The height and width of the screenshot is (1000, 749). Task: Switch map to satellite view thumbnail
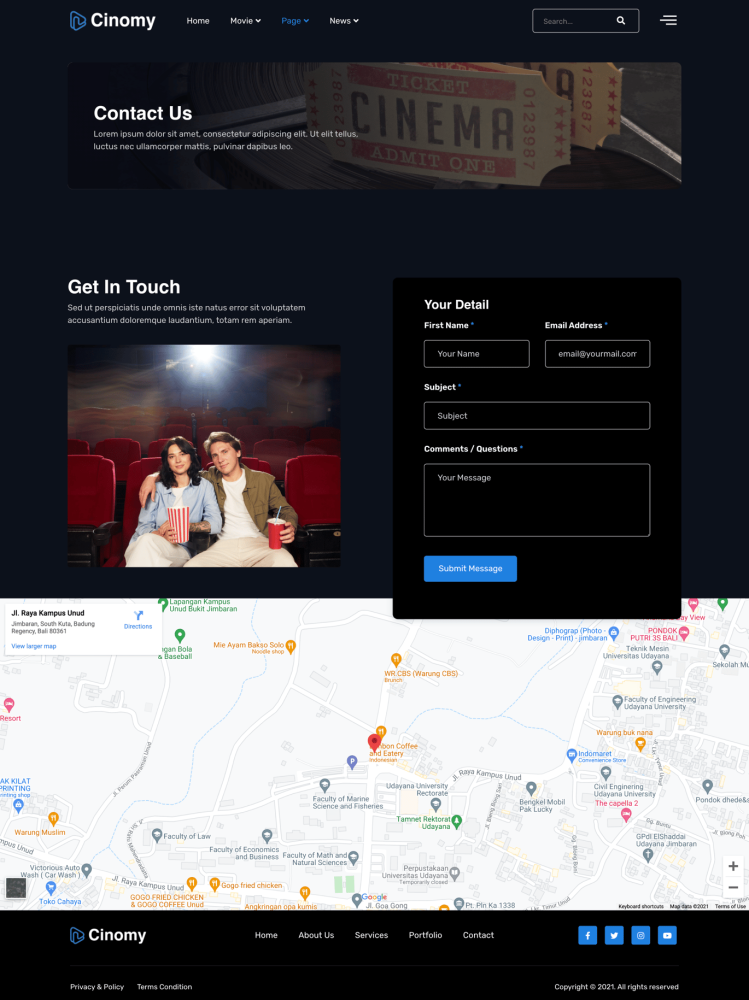[x=16, y=888]
